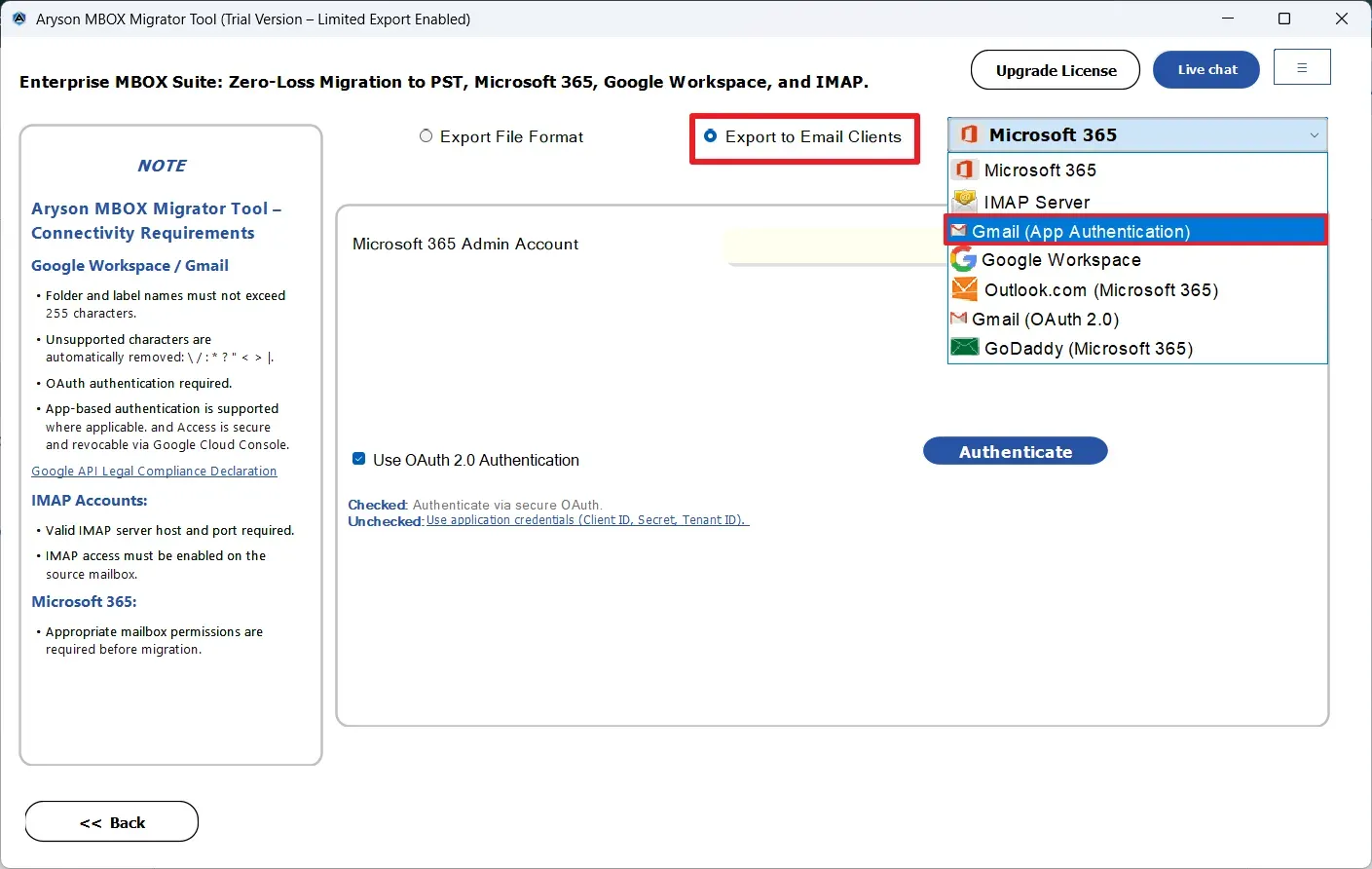Image resolution: width=1372 pixels, height=869 pixels.
Task: Click the Authenticate button
Action: pos(1015,451)
